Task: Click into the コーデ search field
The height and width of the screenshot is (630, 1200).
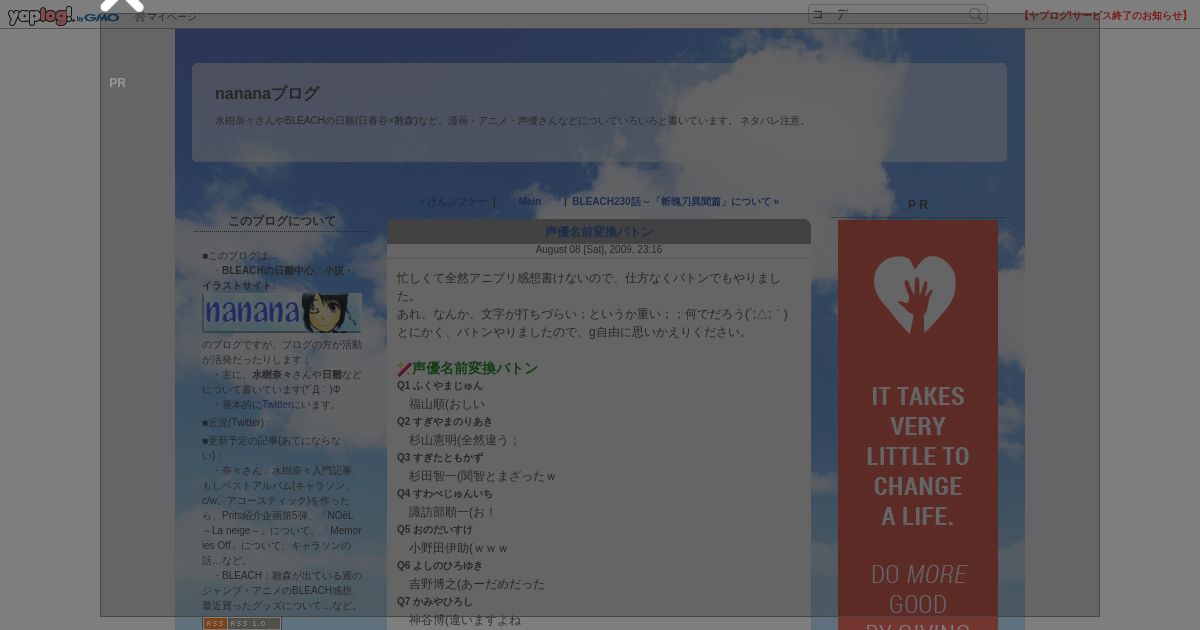Action: (x=888, y=14)
